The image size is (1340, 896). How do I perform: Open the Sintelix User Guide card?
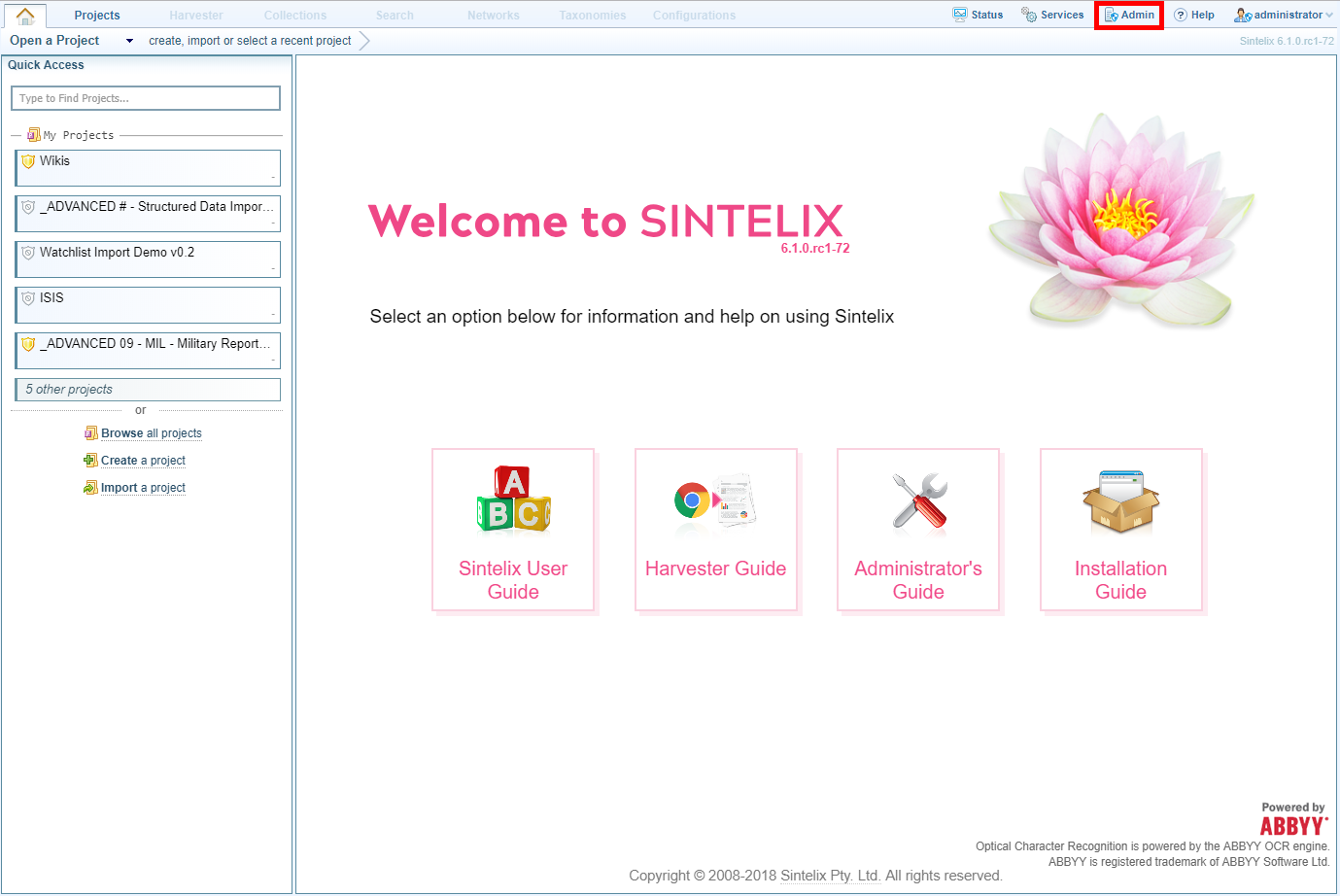click(x=513, y=530)
